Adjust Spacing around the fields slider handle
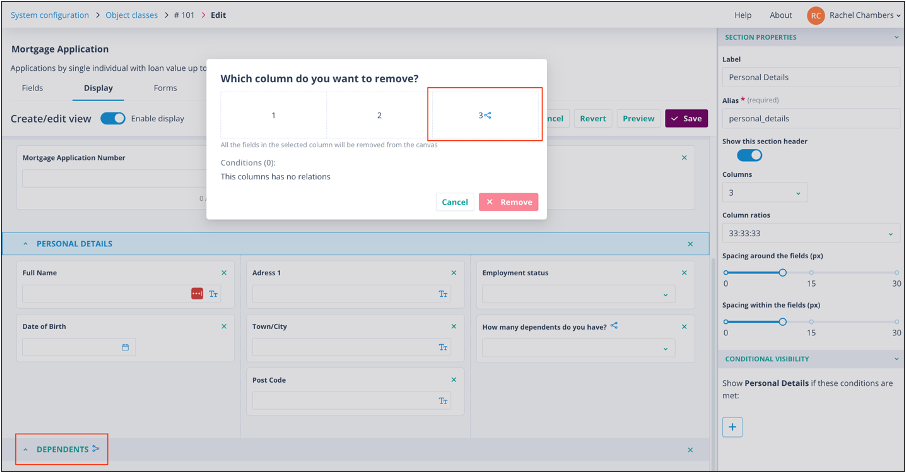 782,272
